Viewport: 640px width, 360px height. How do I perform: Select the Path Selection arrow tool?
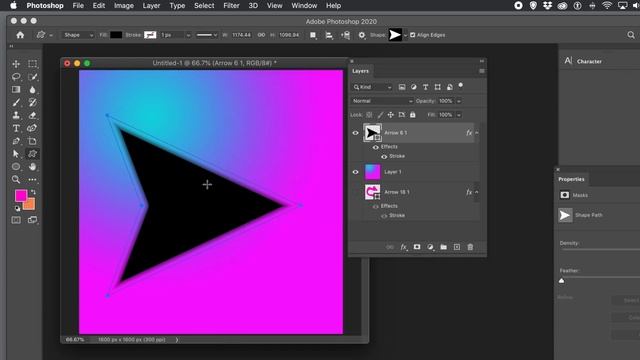coord(16,154)
